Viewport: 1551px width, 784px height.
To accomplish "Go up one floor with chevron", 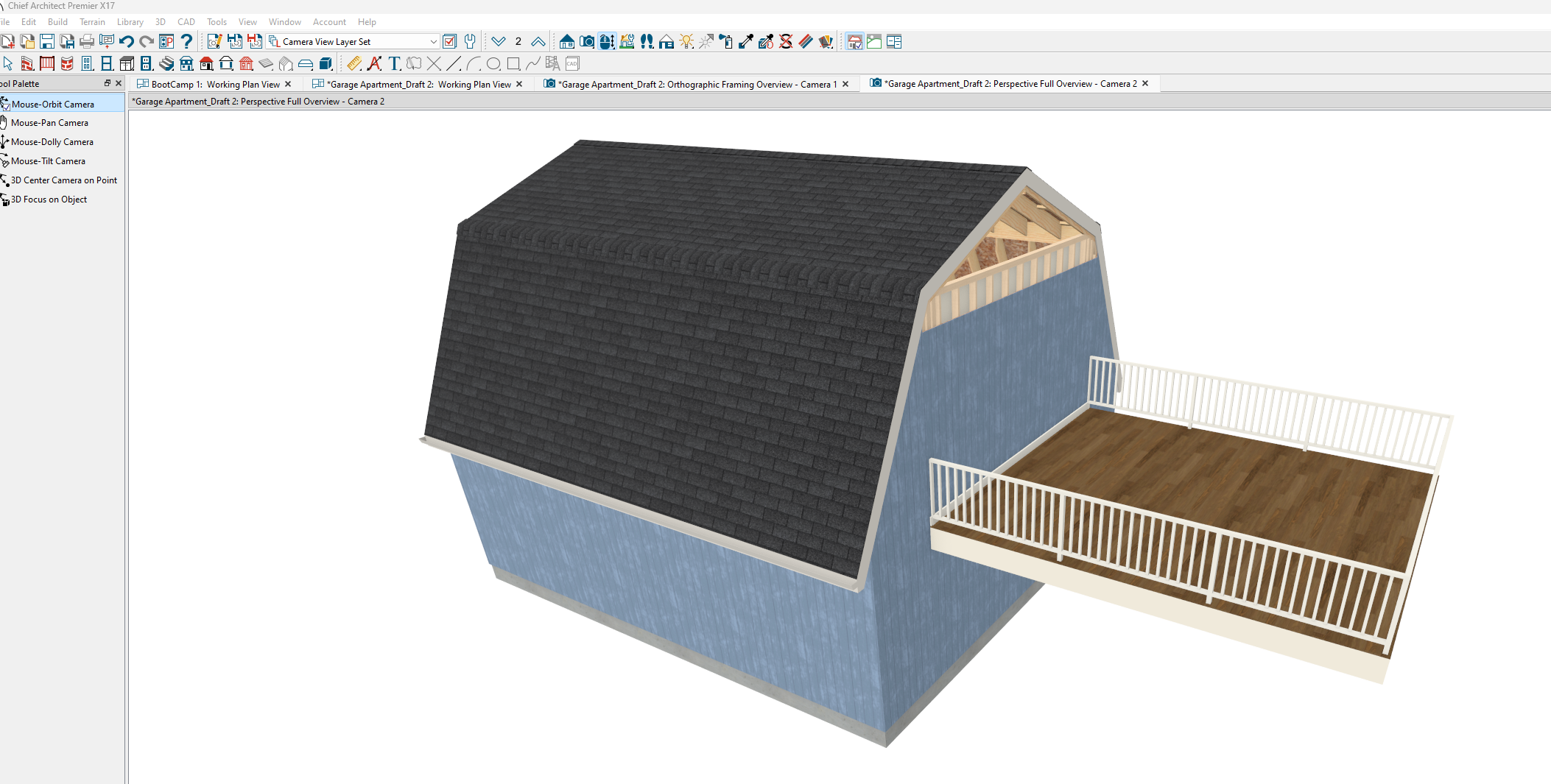I will (x=538, y=42).
